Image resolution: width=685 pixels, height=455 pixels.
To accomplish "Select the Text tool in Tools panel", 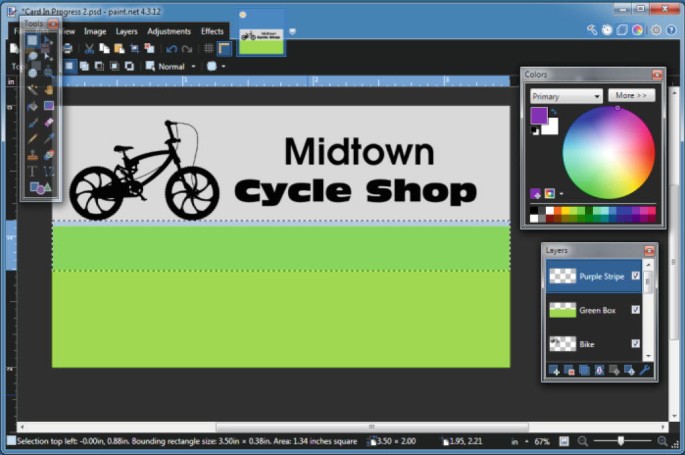I will 32,172.
